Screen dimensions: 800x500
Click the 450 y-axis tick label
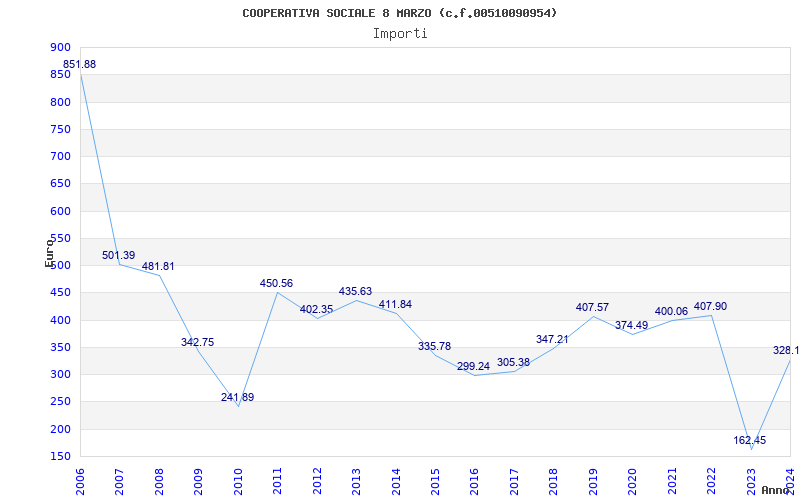point(60,293)
